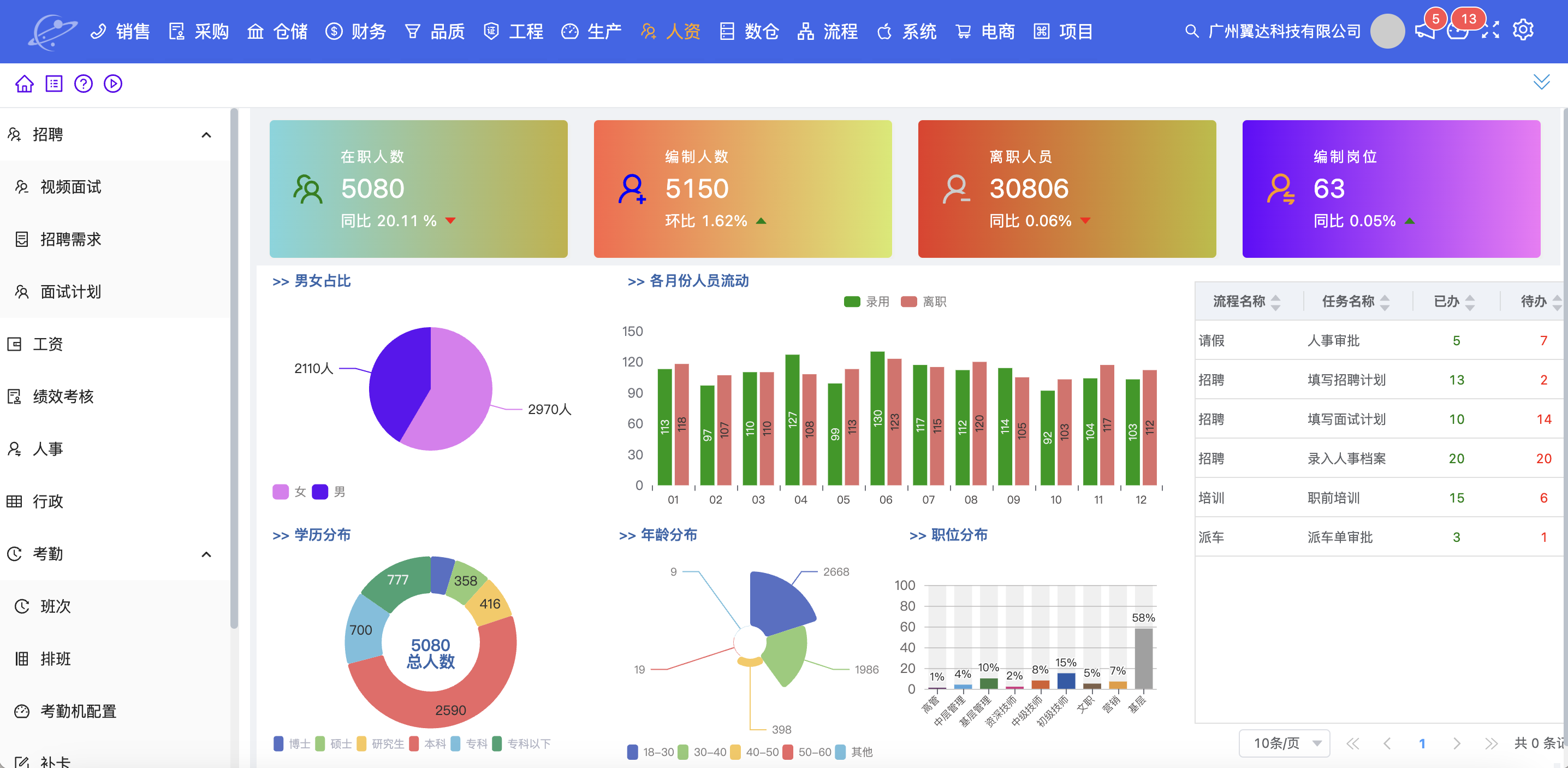The height and width of the screenshot is (768, 1568).
Task: Open the settings gear icon
Action: pos(1523,31)
